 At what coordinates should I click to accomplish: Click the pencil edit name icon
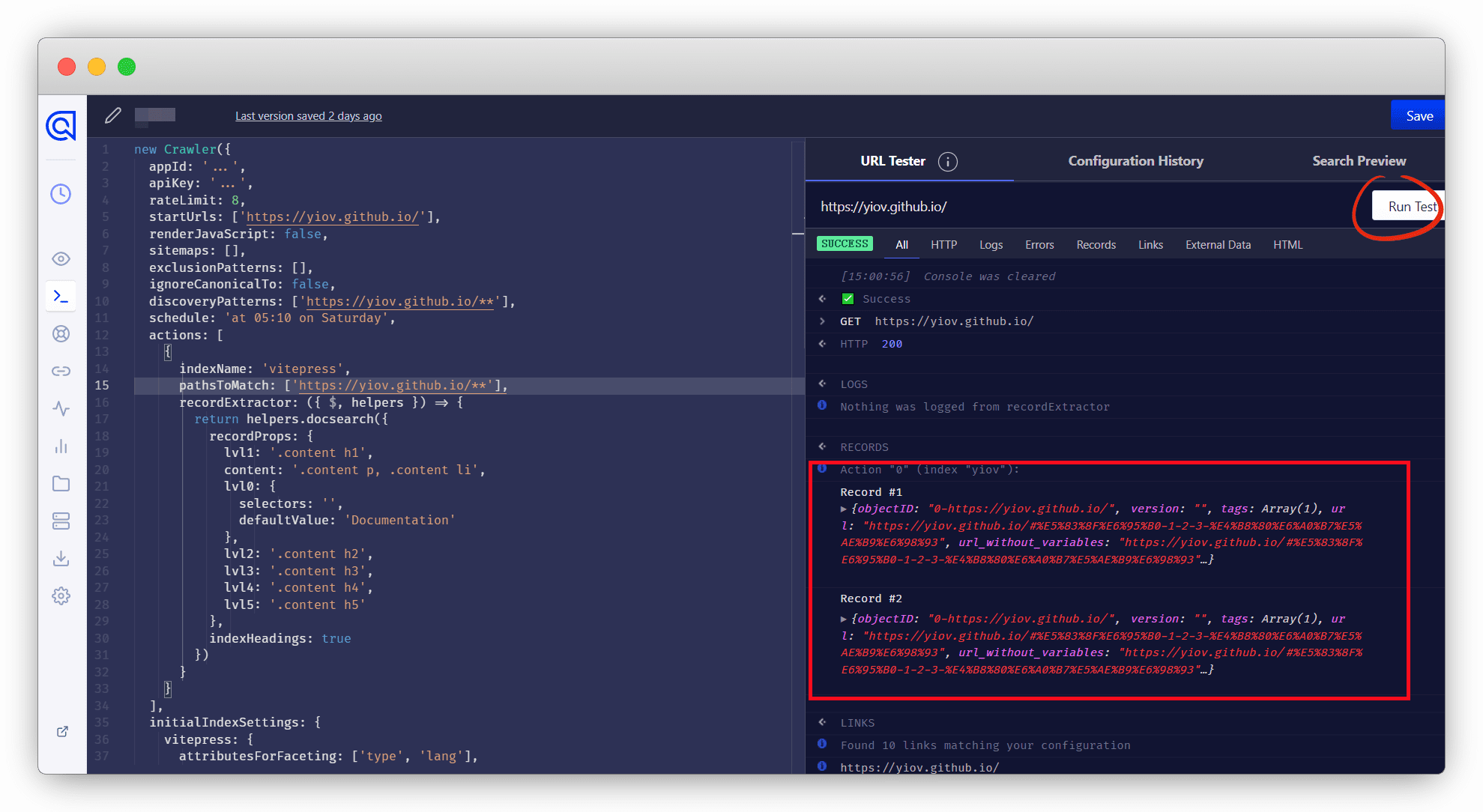point(113,115)
